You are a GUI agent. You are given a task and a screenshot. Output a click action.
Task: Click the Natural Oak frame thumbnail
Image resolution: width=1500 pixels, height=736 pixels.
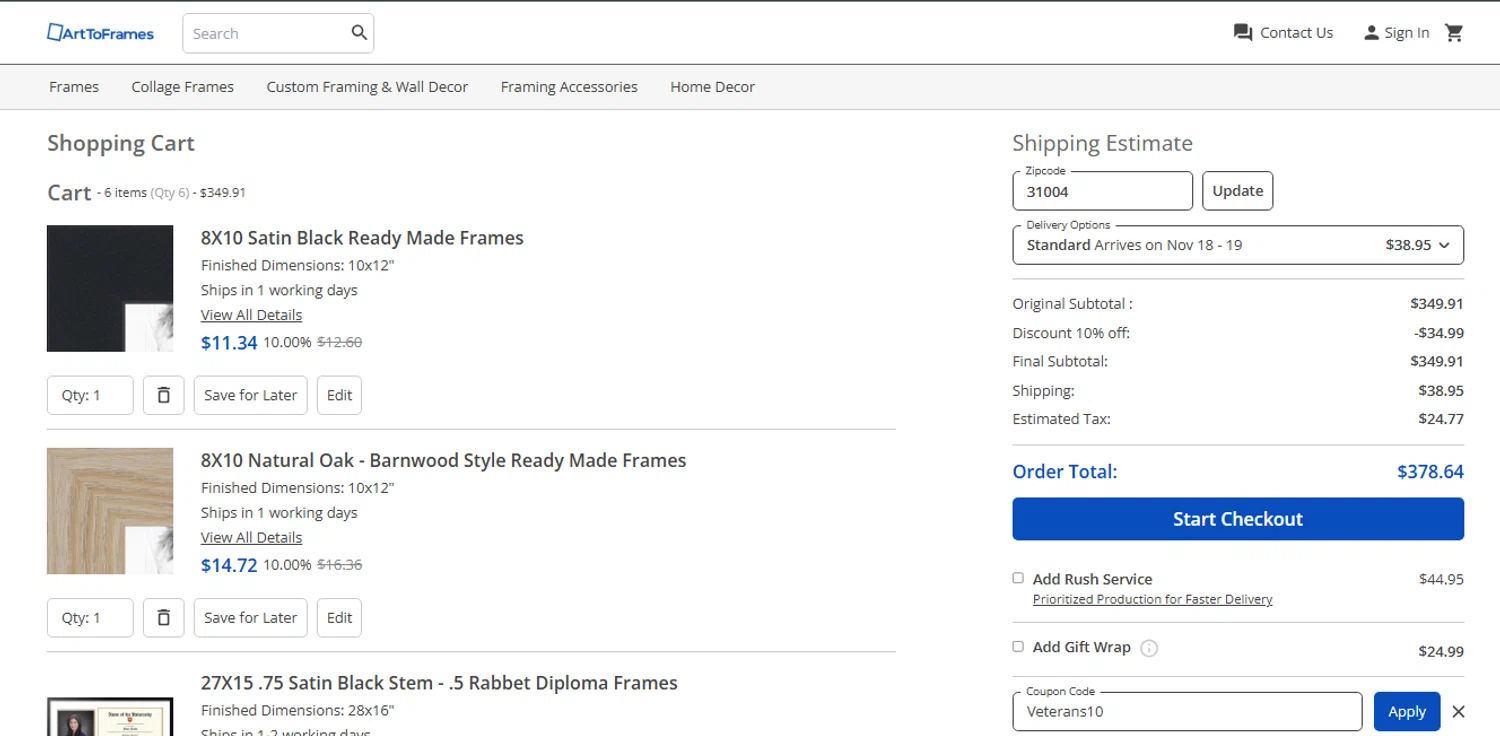click(x=110, y=511)
